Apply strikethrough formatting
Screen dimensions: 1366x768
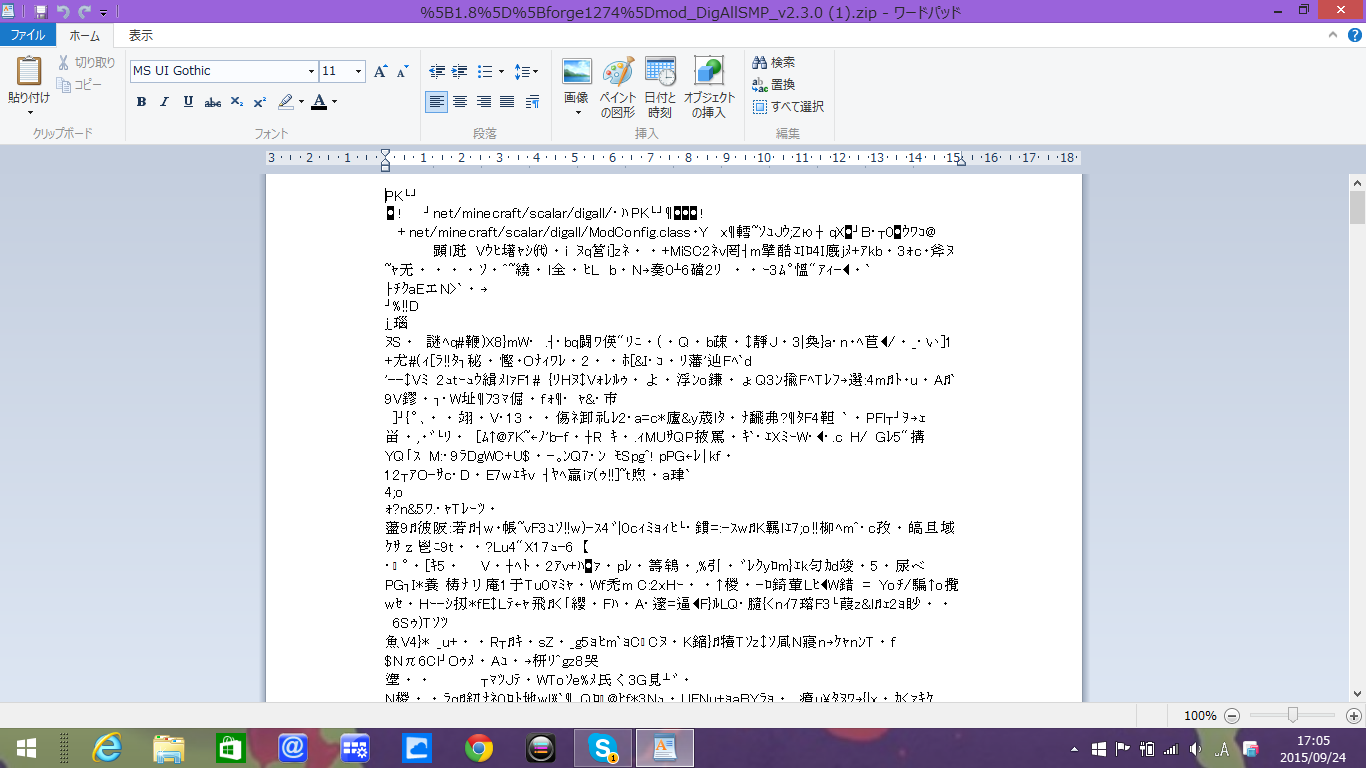212,102
